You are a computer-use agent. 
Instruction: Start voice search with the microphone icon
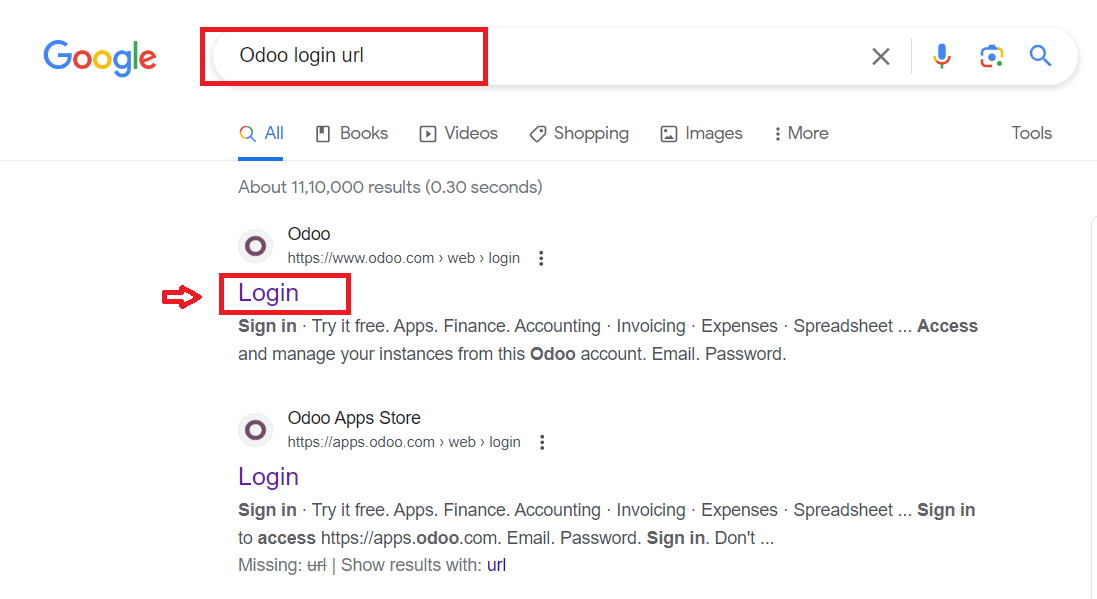941,57
